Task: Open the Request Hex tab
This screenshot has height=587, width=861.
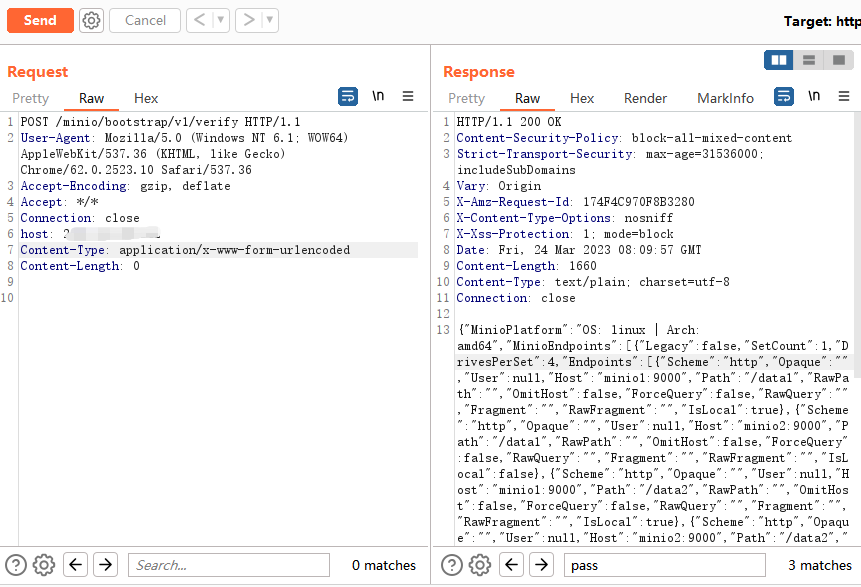Action: (x=146, y=98)
